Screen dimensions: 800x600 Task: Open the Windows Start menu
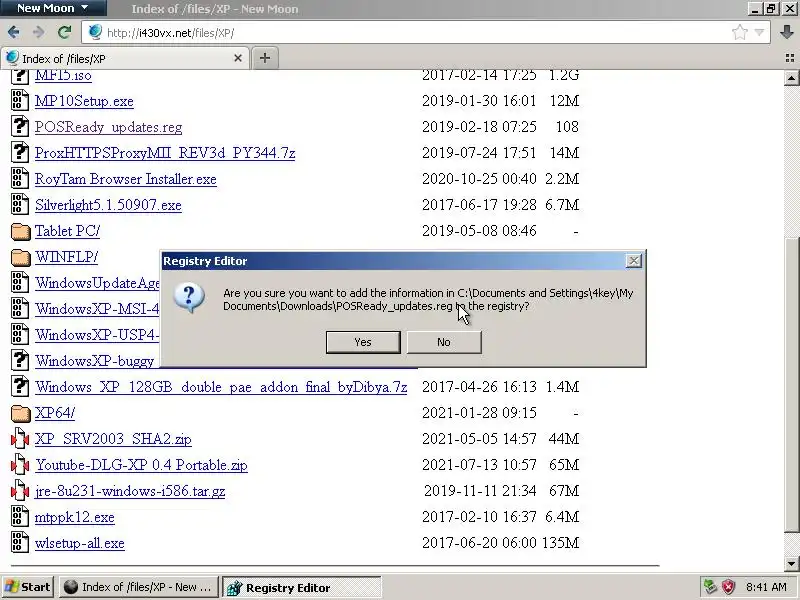point(27,587)
